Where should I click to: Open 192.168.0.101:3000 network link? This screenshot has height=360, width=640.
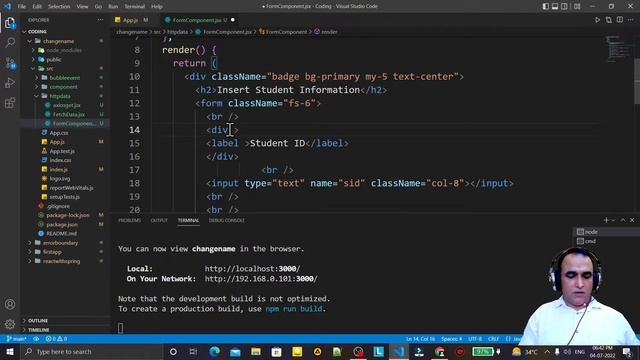[x=261, y=279]
